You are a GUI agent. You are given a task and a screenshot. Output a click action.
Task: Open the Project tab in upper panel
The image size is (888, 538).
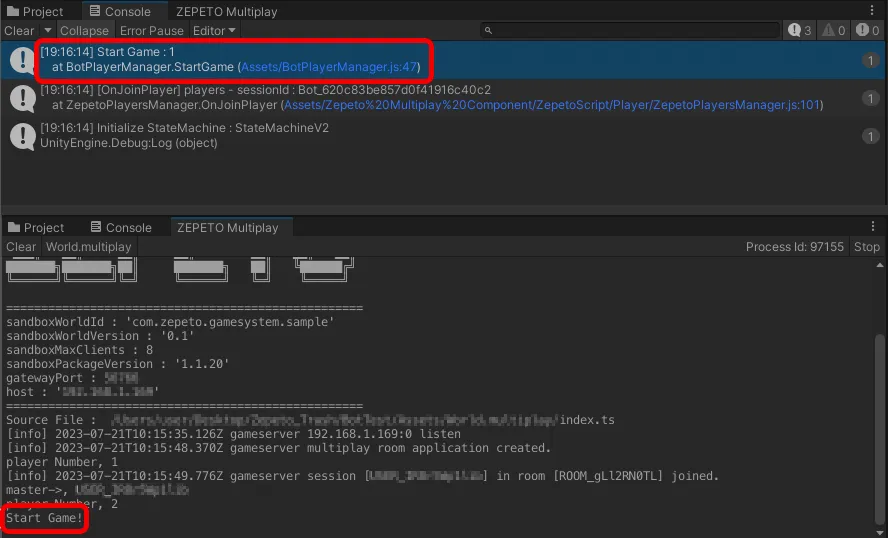coord(36,11)
